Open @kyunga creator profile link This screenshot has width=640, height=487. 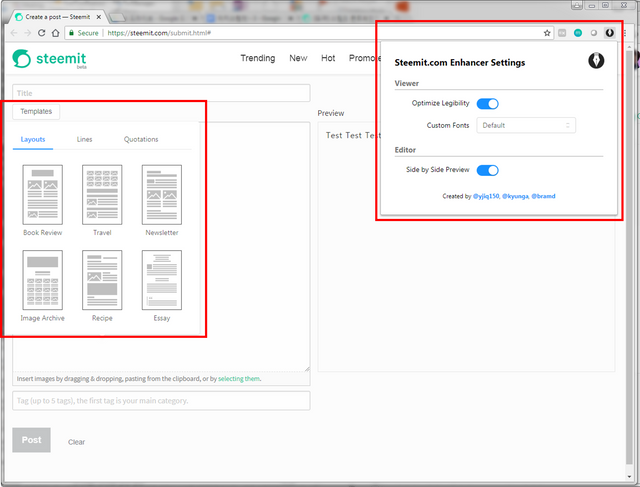(515, 196)
